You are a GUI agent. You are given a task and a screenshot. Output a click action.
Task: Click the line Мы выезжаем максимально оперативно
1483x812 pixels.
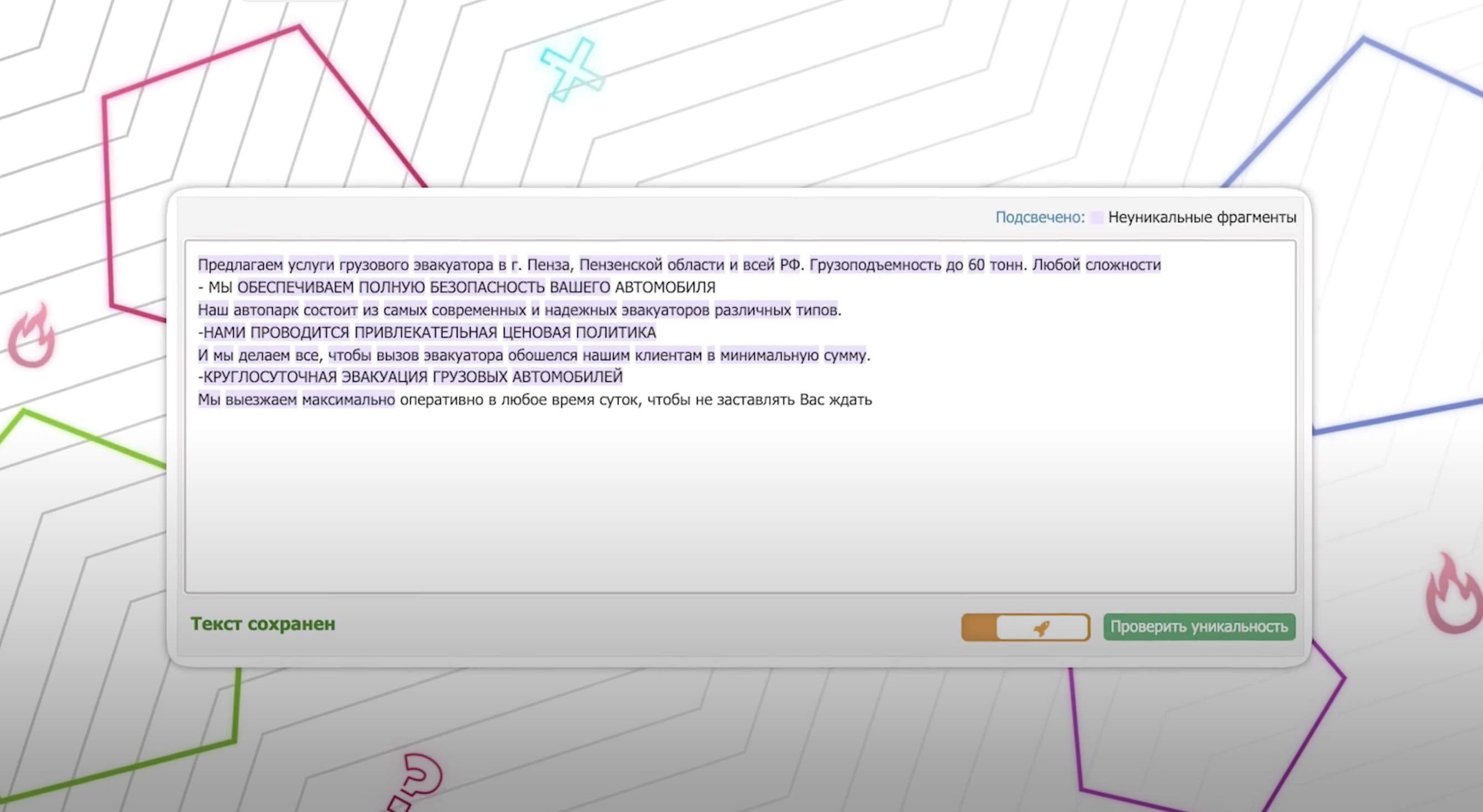535,399
